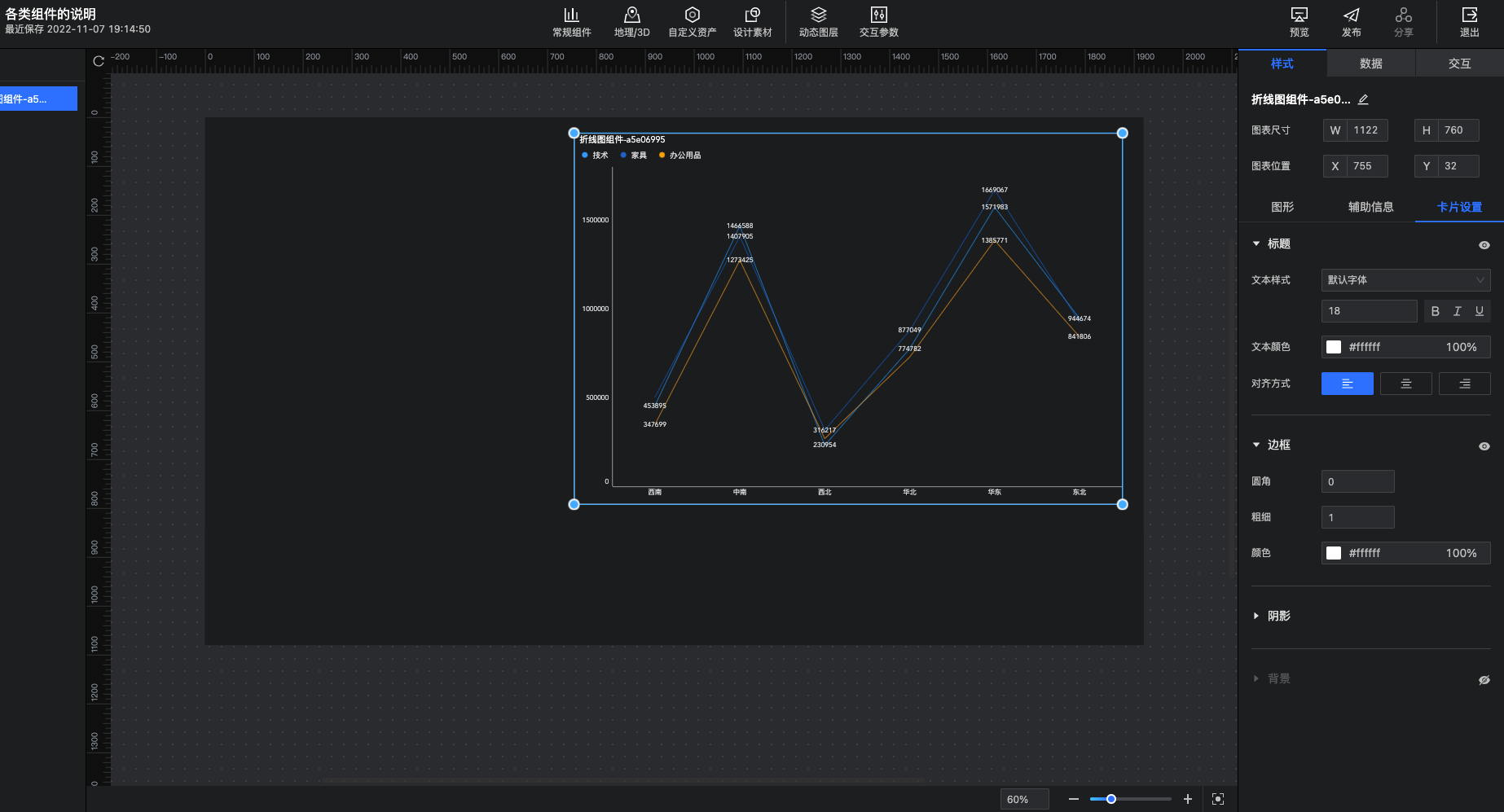Show the 背景 section via eye icon
Image resolution: width=1504 pixels, height=812 pixels.
pyautogui.click(x=1484, y=679)
